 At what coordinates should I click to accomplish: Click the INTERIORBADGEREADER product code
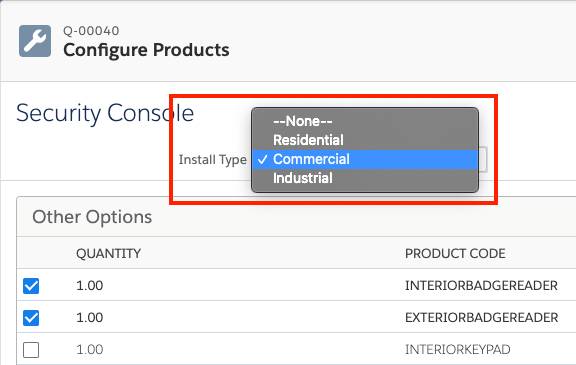point(481,285)
